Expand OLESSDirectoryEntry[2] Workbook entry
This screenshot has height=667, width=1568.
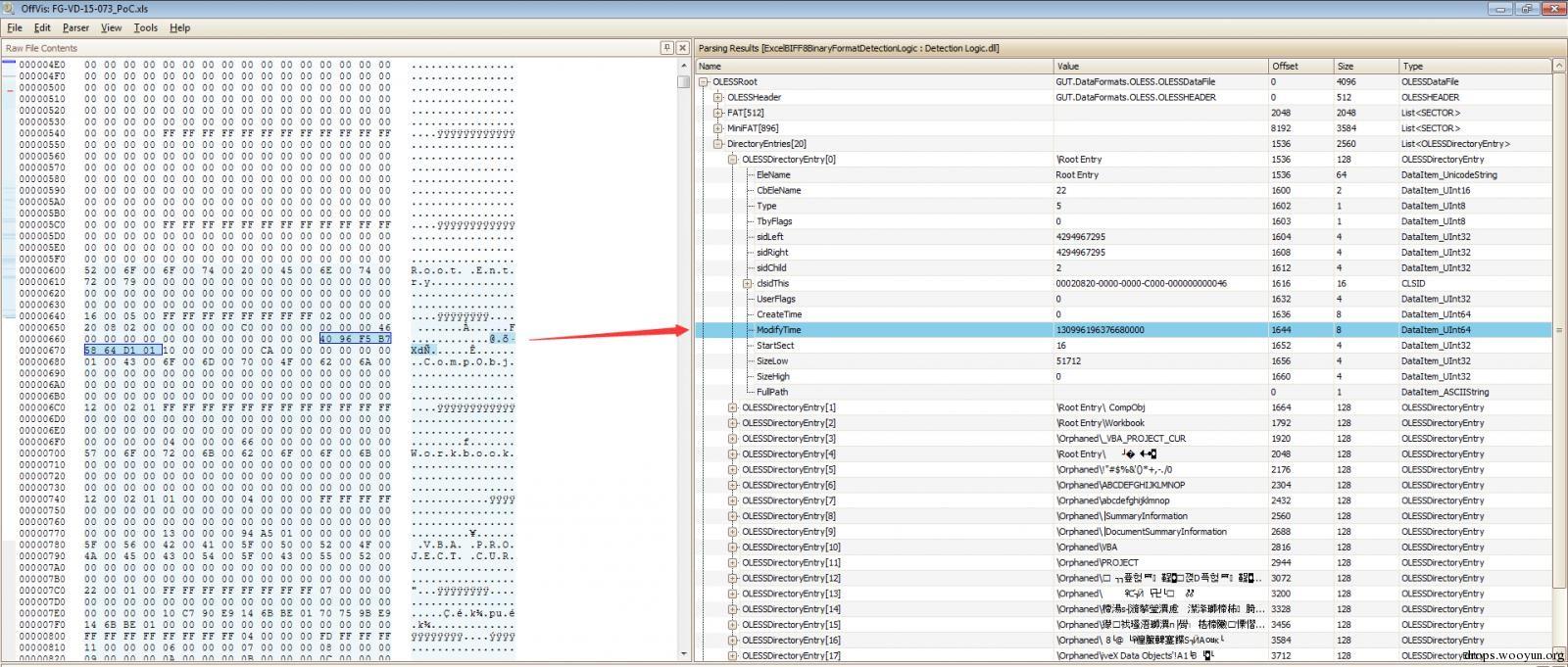point(732,423)
